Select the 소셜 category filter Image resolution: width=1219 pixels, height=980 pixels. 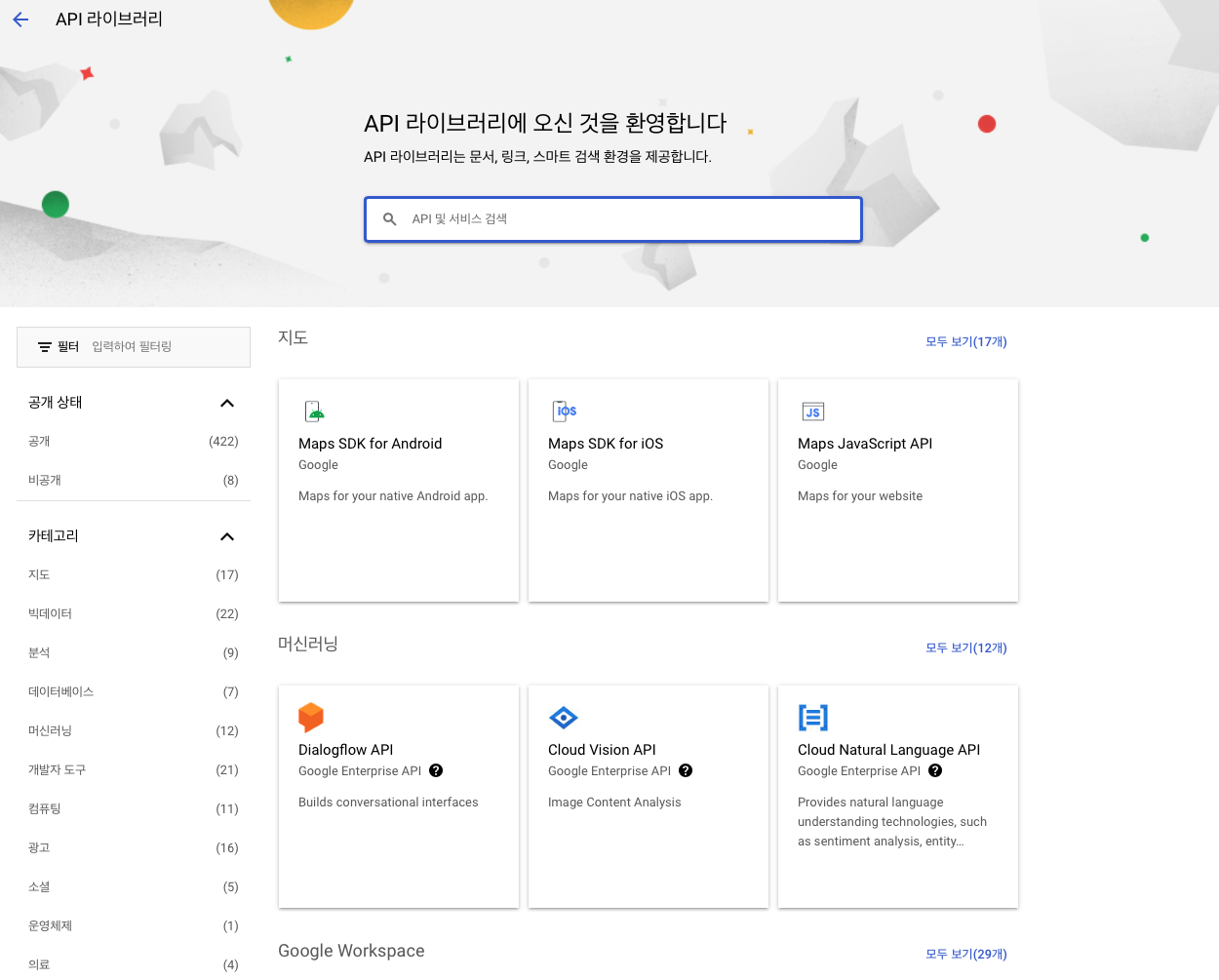click(x=134, y=887)
